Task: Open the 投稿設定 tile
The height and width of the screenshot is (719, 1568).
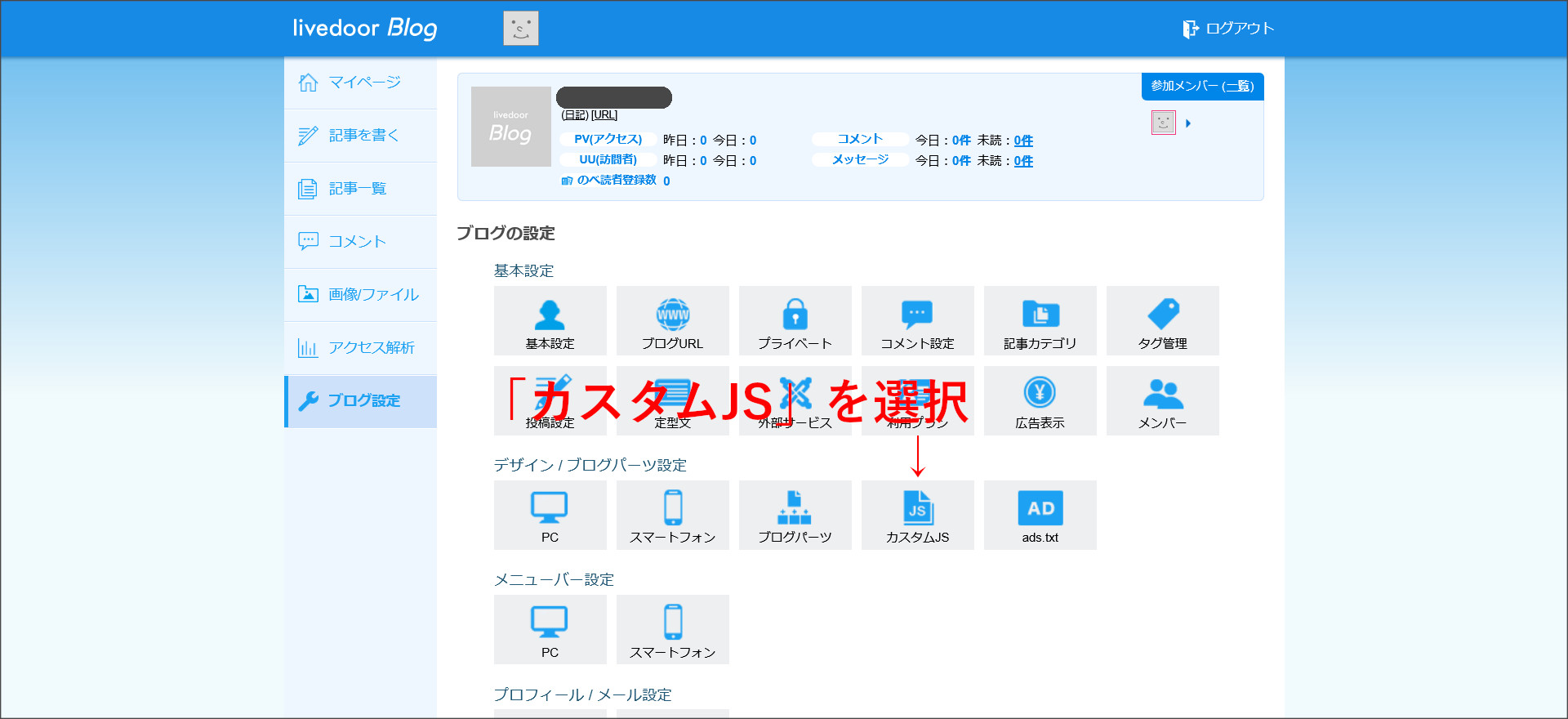Action: [550, 400]
